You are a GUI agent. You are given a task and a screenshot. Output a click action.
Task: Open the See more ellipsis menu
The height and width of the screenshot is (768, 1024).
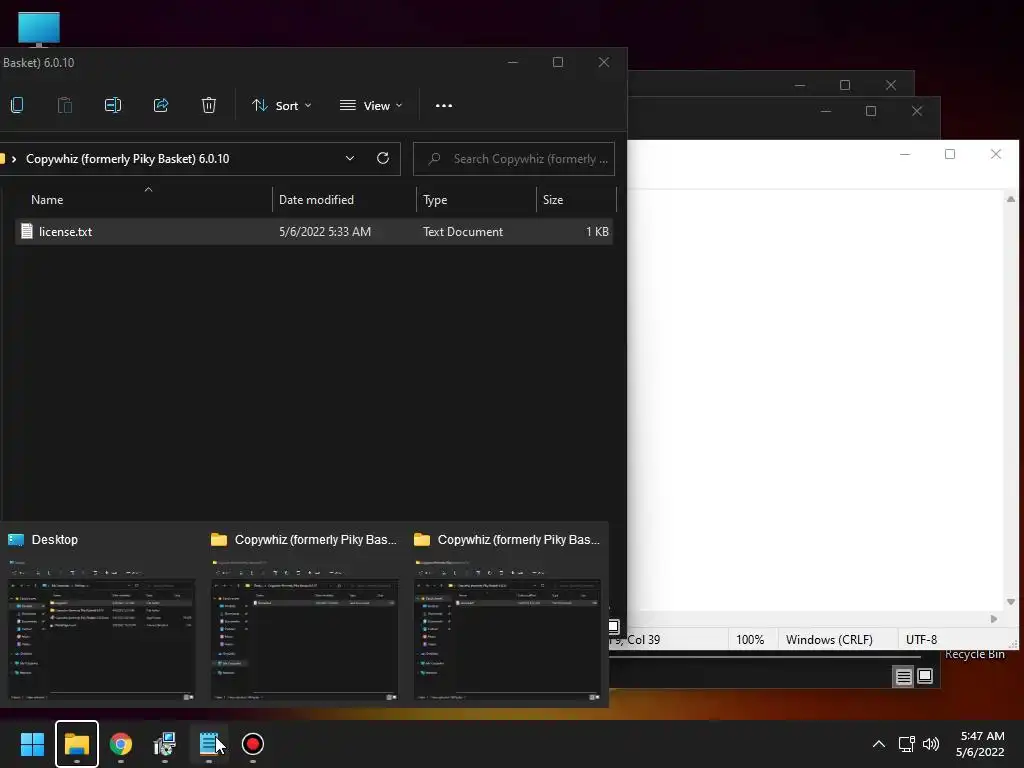pos(444,106)
